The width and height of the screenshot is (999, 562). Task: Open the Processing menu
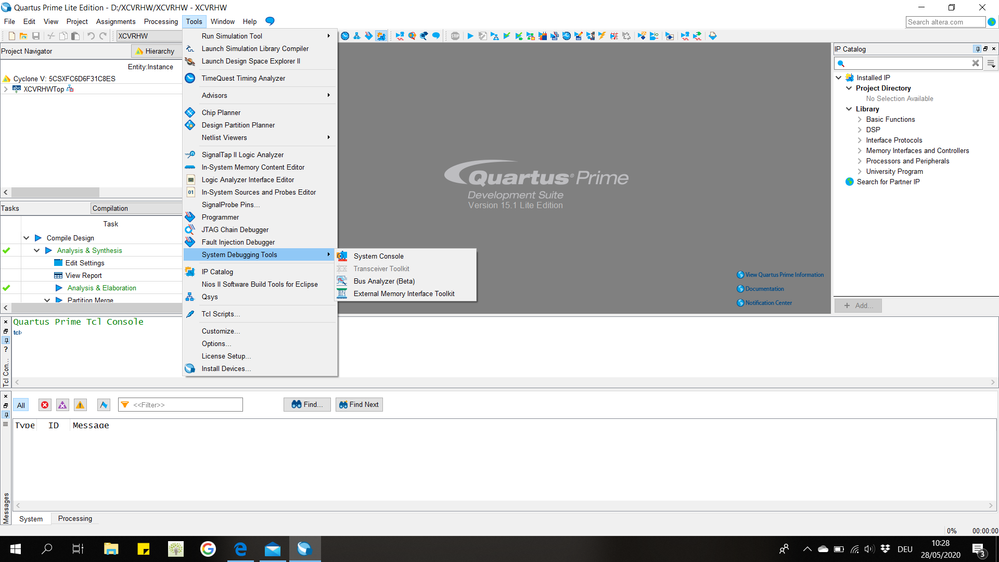pos(161,22)
